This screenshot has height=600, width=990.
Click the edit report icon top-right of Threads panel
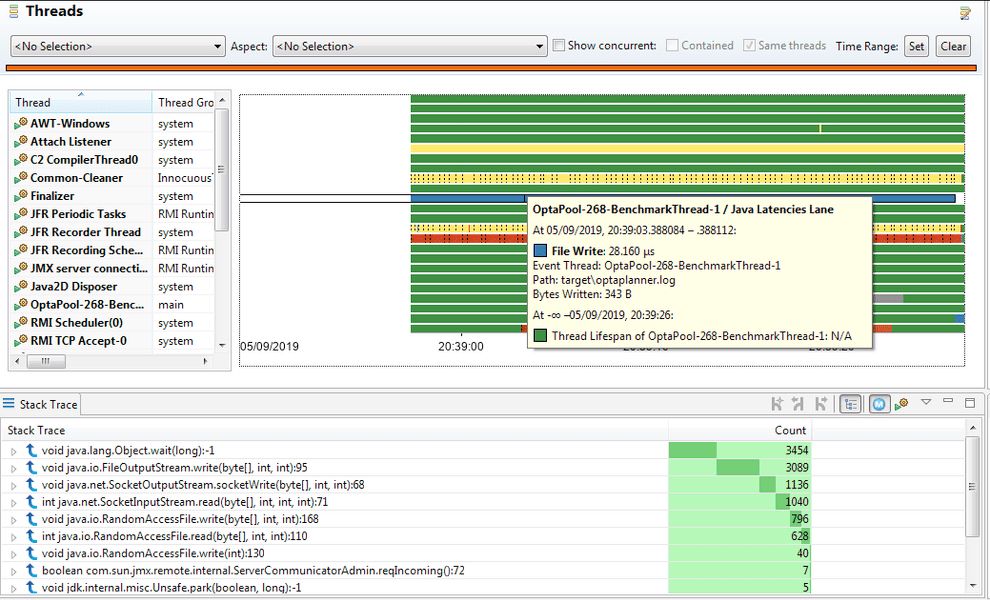click(963, 12)
